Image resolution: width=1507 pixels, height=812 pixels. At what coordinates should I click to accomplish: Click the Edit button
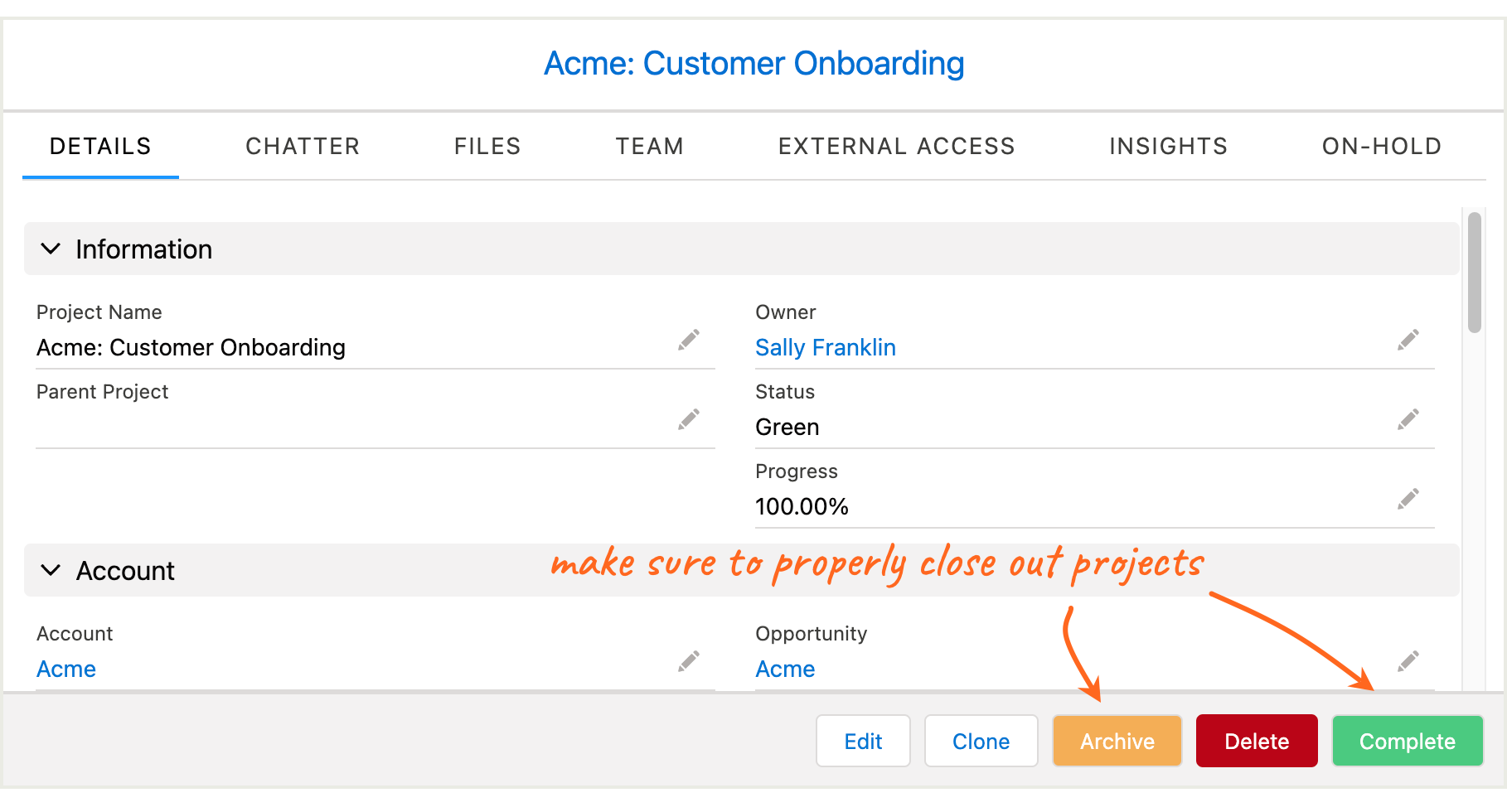click(863, 741)
